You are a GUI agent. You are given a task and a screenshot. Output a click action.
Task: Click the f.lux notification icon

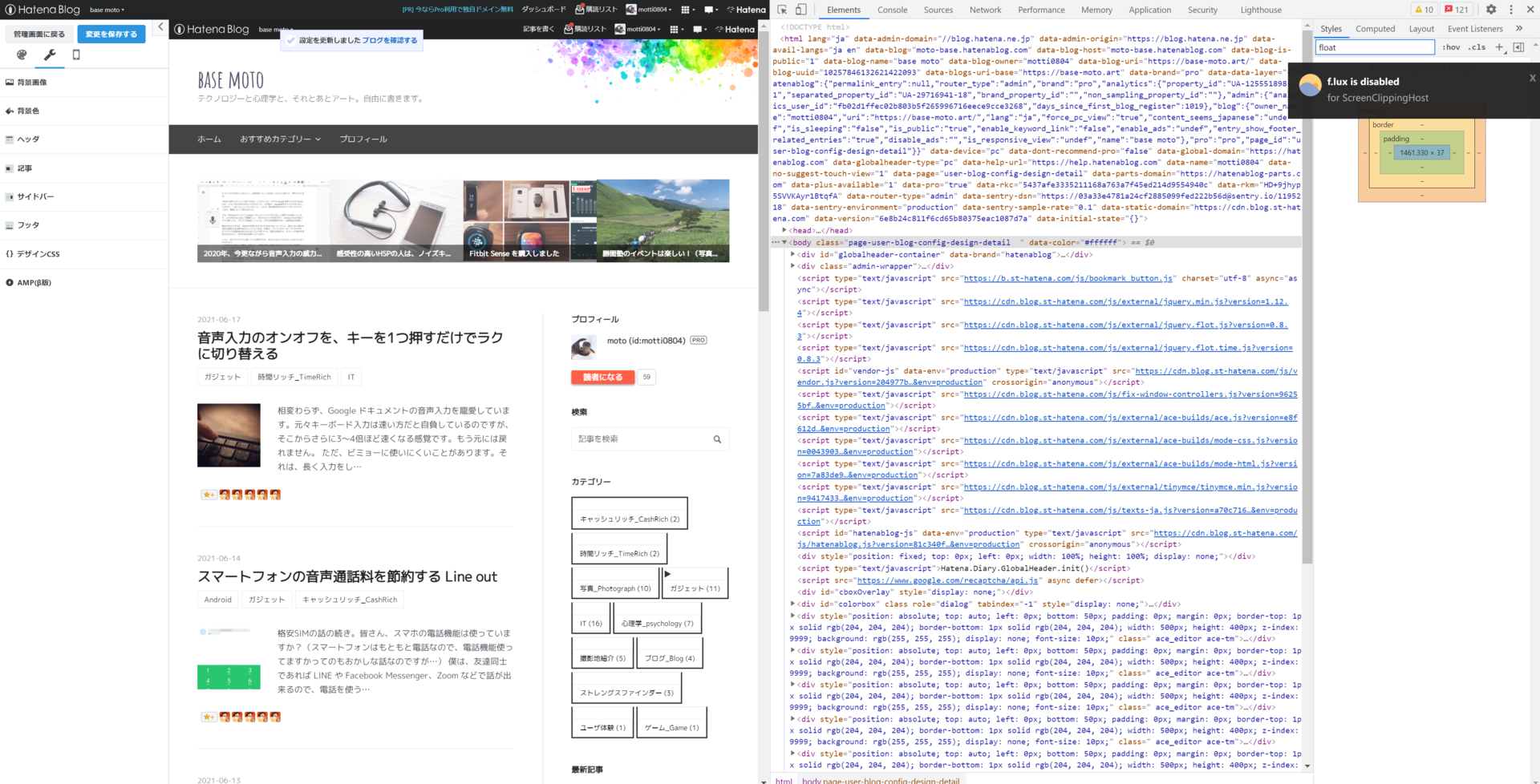(1310, 86)
